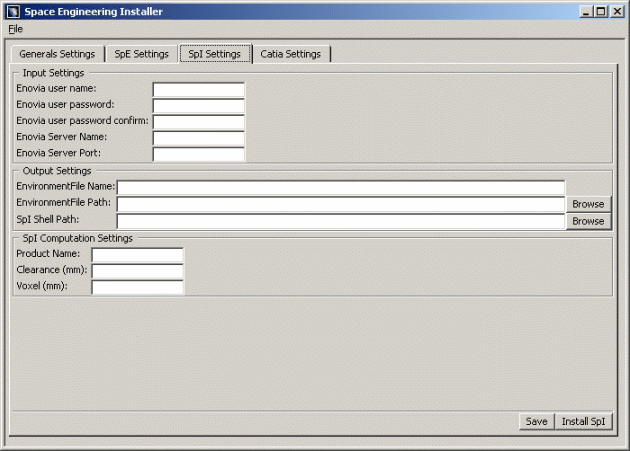Click the application icon in title bar
The height and width of the screenshot is (451, 630).
(13, 11)
